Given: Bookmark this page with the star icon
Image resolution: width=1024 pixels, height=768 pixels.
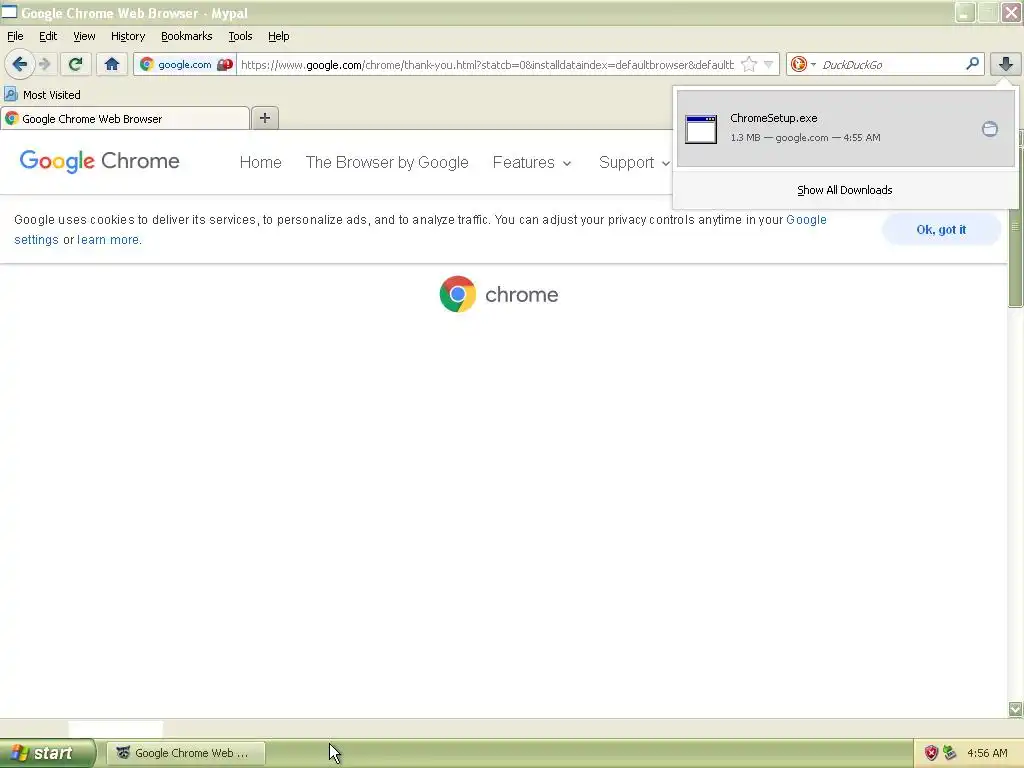Looking at the screenshot, I should [749, 64].
